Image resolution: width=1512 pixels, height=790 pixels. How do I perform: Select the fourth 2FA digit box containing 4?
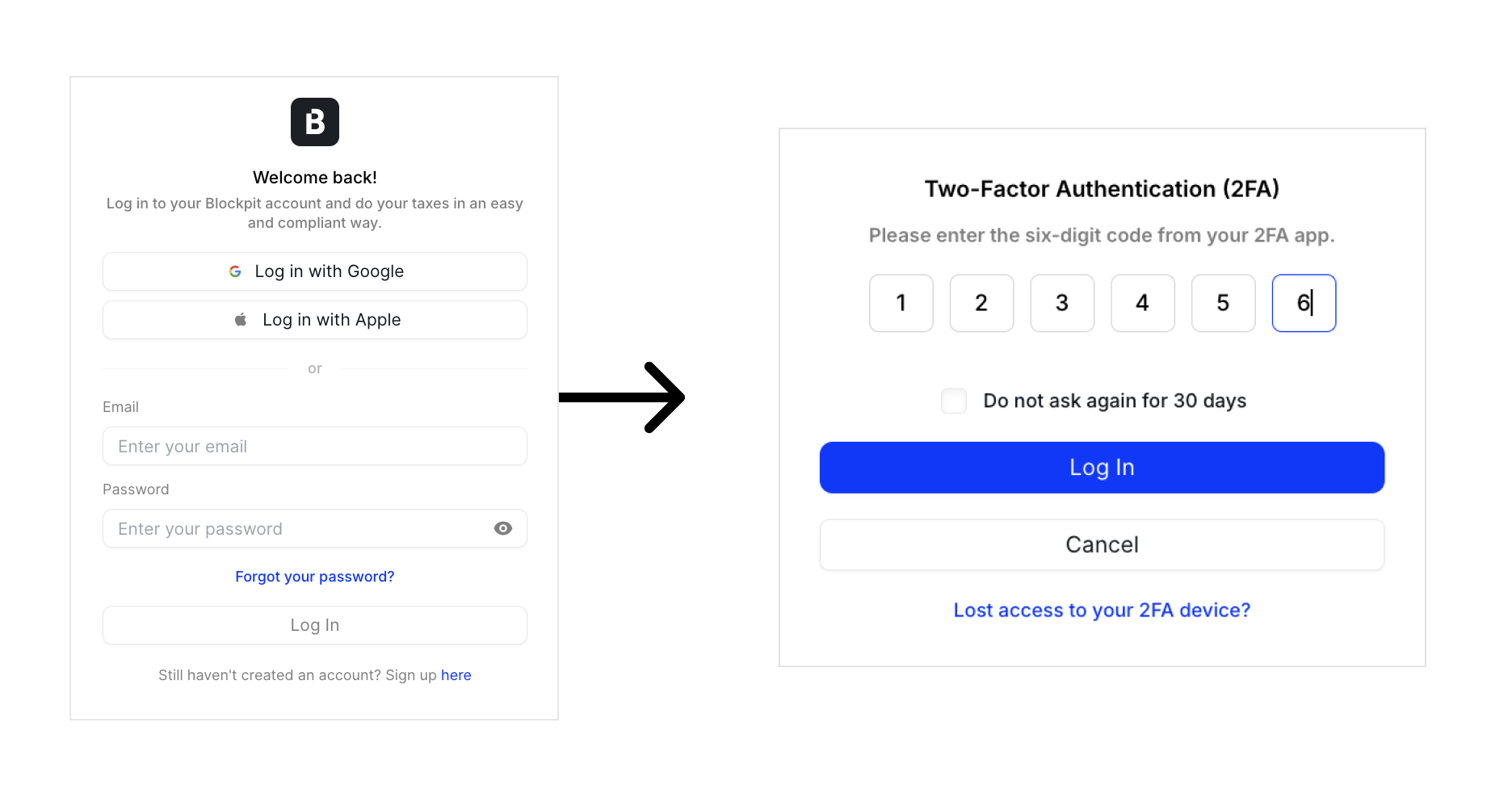click(1143, 303)
